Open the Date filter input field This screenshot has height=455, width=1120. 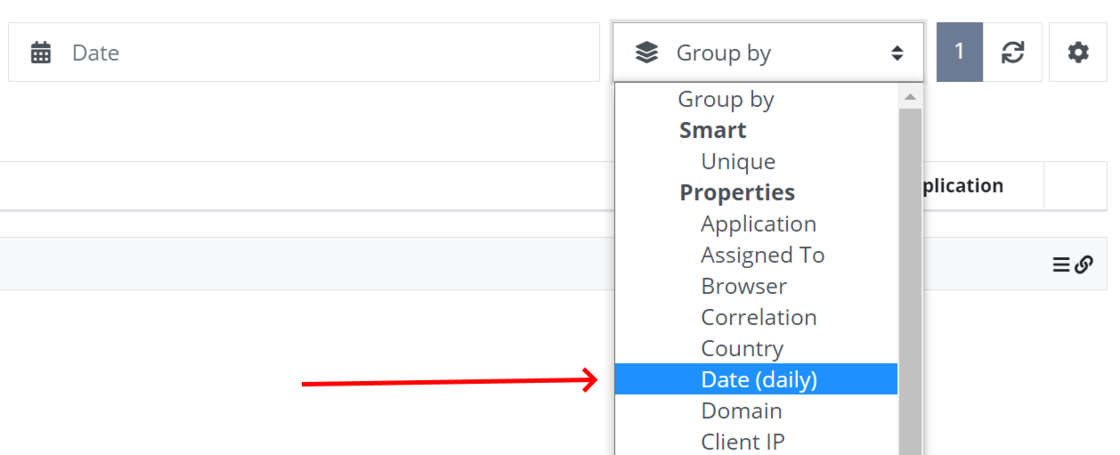point(304,52)
